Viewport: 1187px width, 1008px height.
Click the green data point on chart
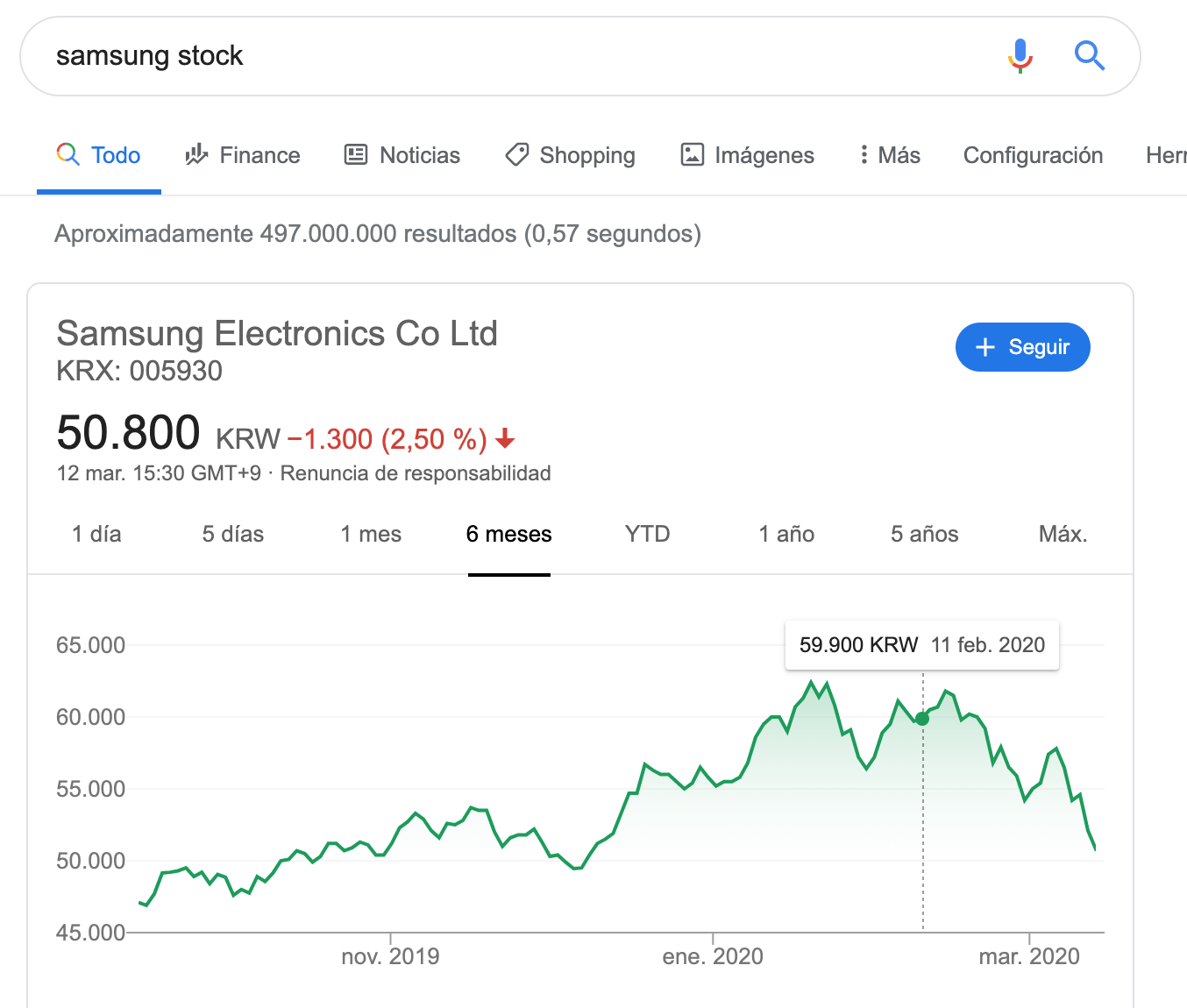click(922, 719)
